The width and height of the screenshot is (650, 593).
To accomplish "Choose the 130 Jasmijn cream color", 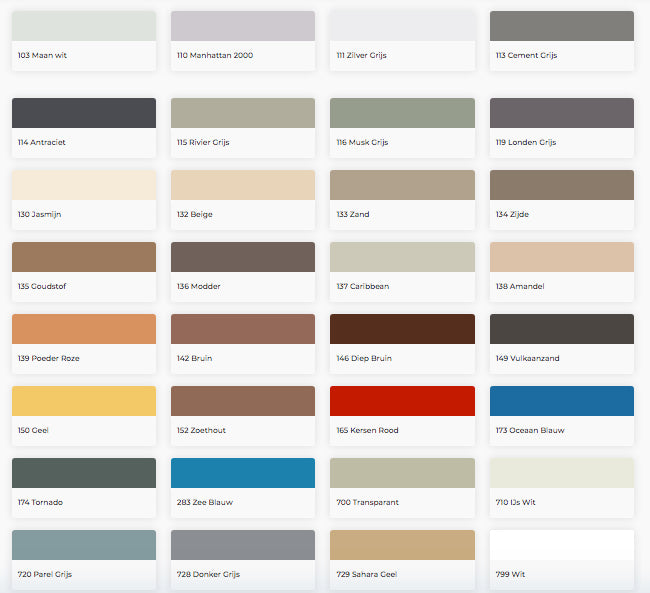I will [x=84, y=185].
